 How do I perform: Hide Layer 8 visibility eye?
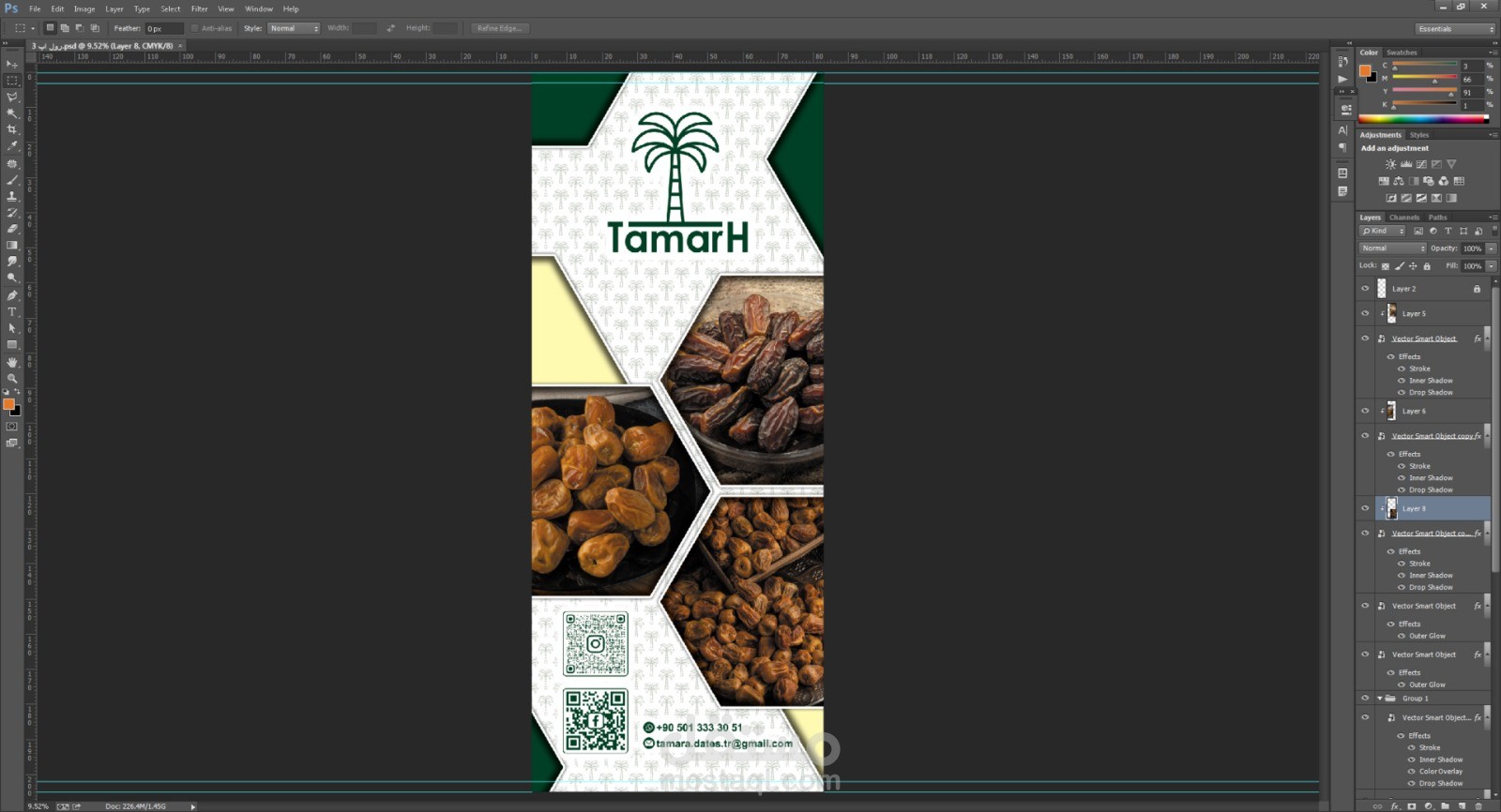point(1365,508)
